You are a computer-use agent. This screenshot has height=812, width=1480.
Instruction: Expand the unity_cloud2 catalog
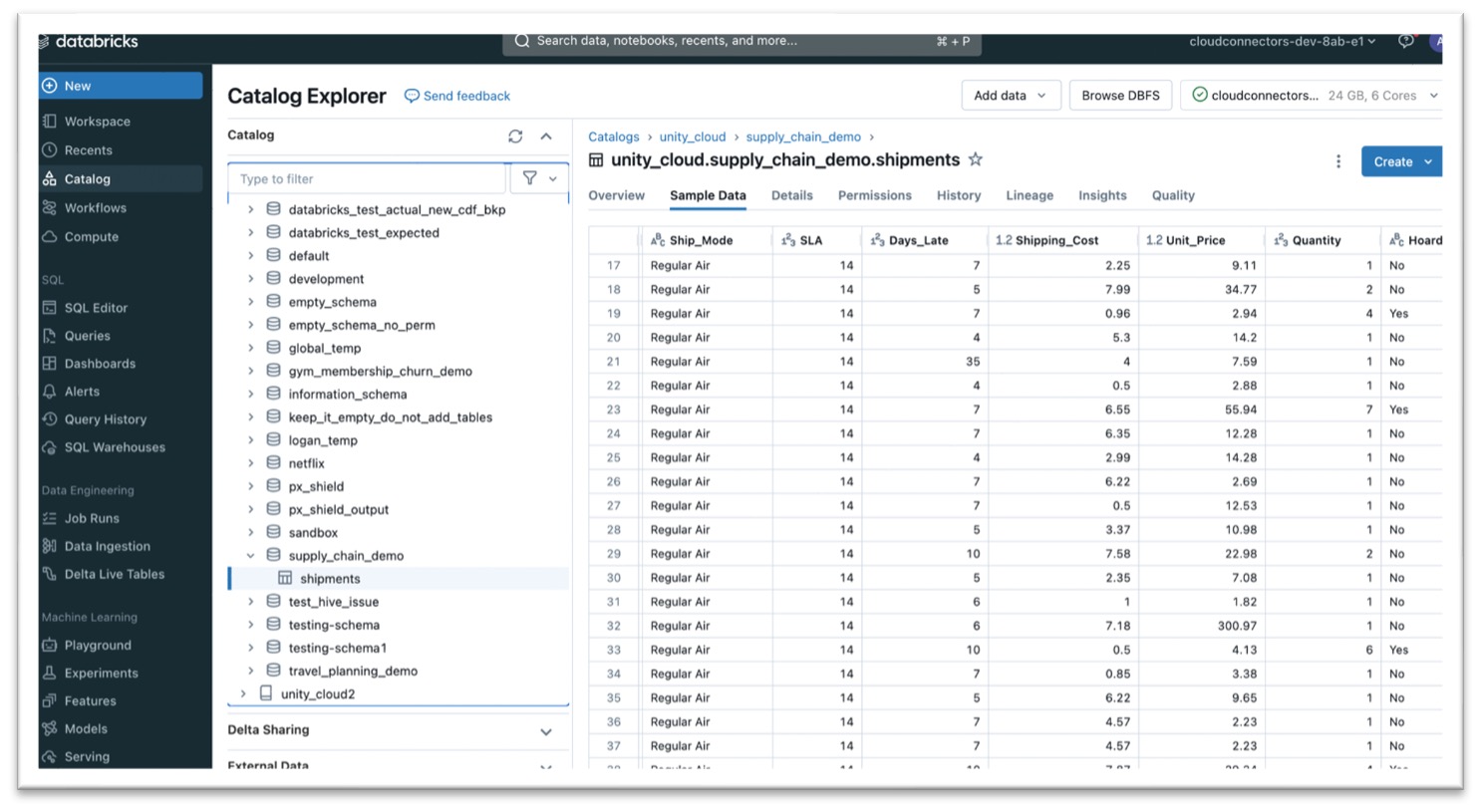(x=243, y=694)
